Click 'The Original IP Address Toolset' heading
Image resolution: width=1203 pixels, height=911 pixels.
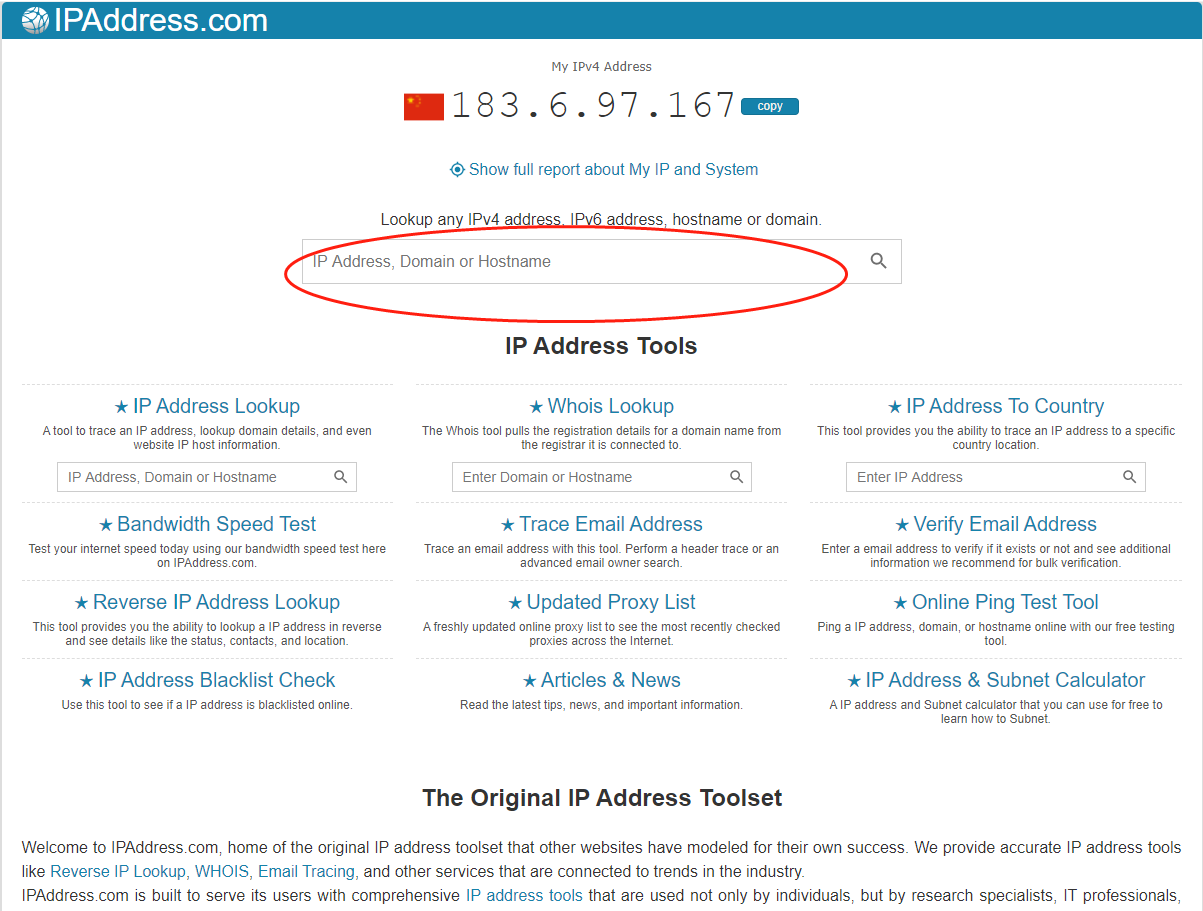602,798
